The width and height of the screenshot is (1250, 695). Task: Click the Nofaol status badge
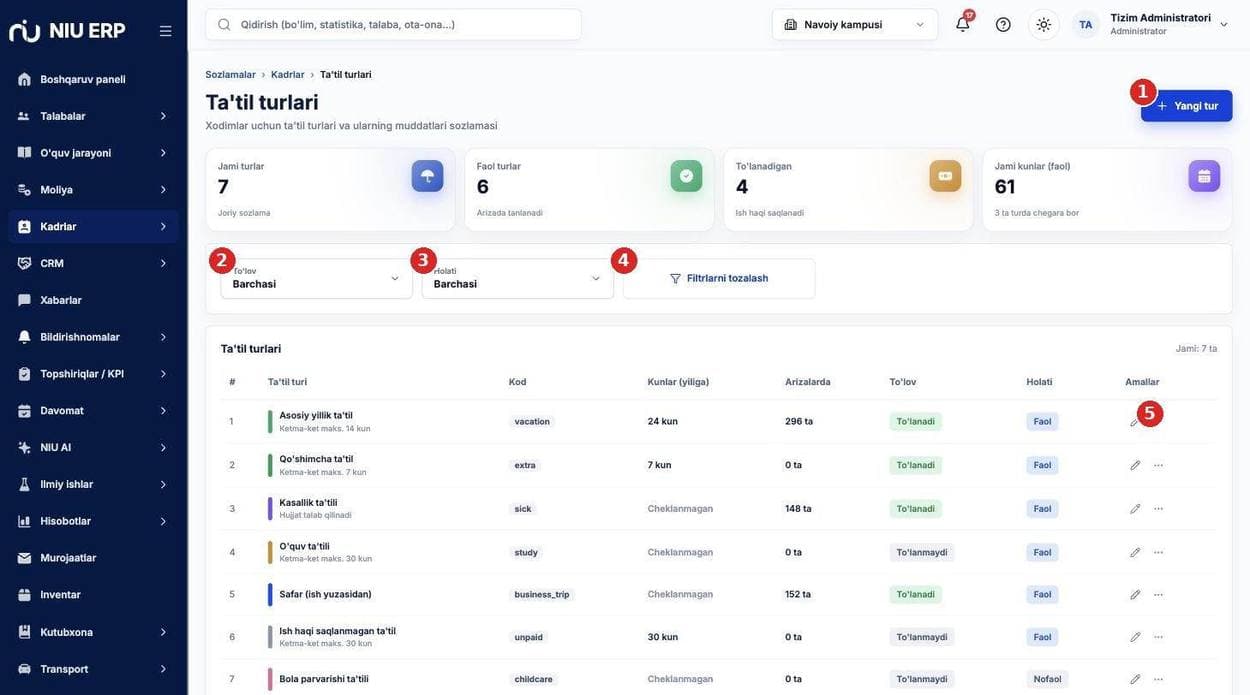click(1047, 679)
